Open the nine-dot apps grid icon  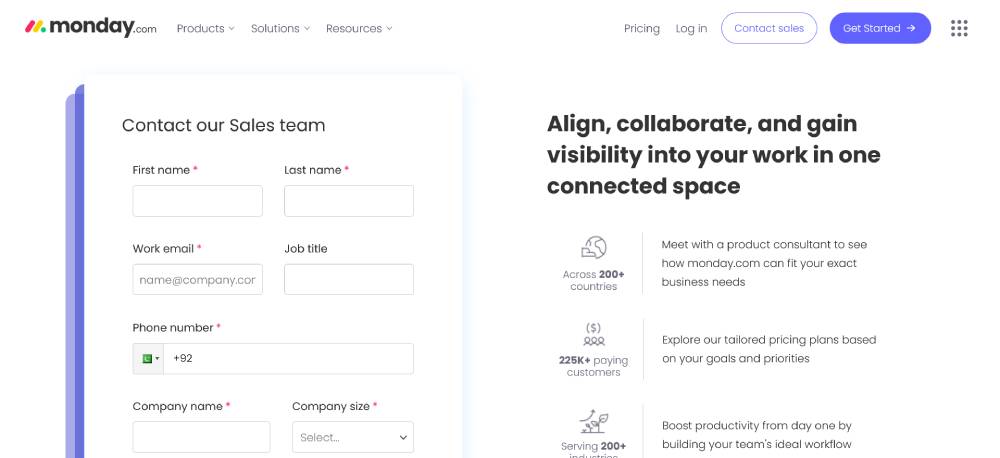[x=959, y=28]
